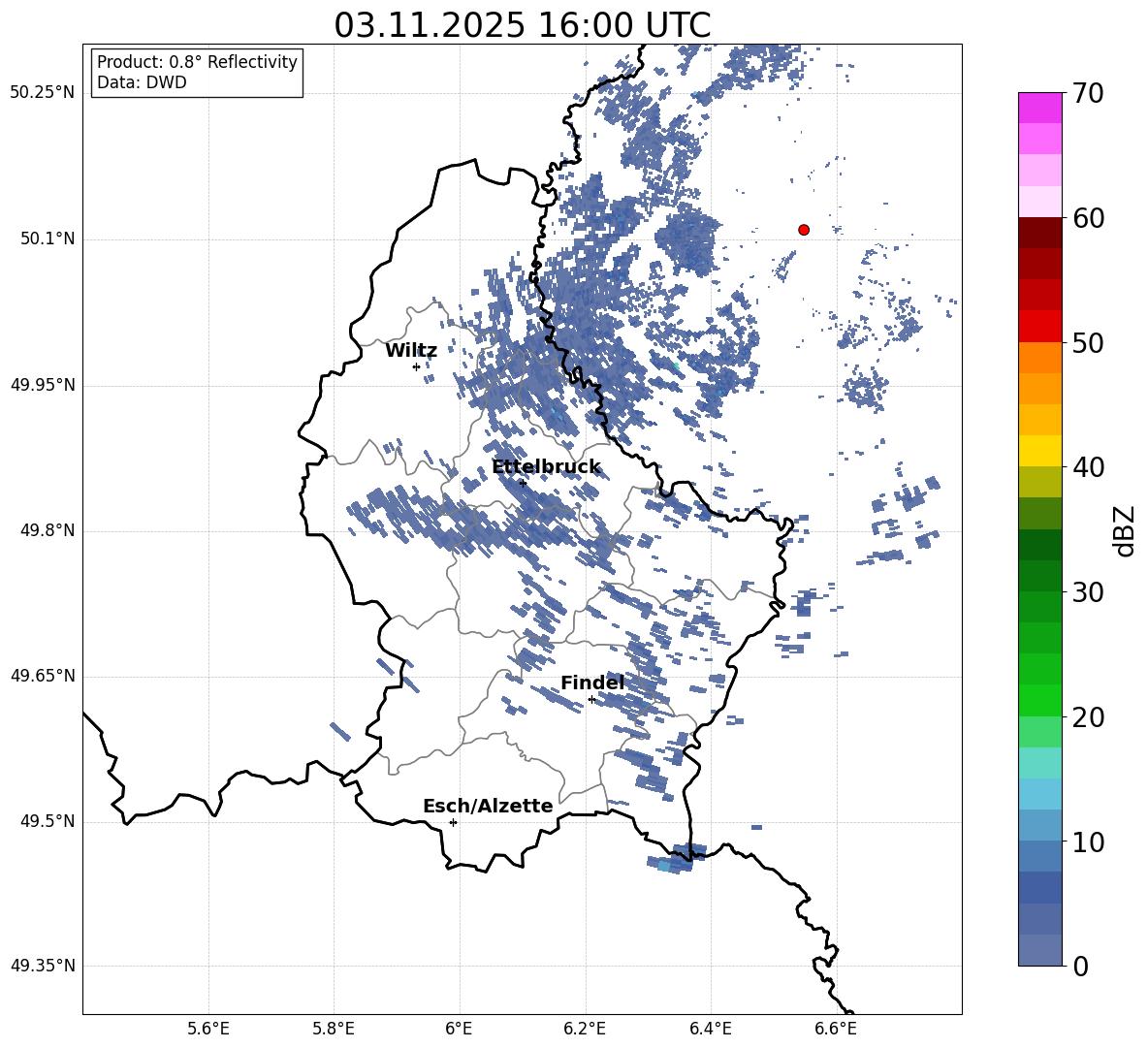Click the dBZ colorbar label
The width and height of the screenshot is (1148, 1048).
coord(1126,530)
